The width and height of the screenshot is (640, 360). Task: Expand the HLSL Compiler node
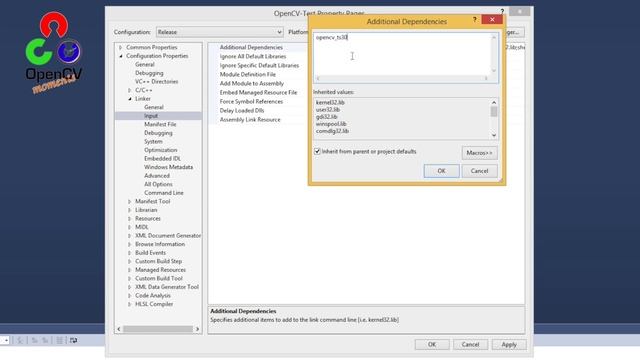130,304
